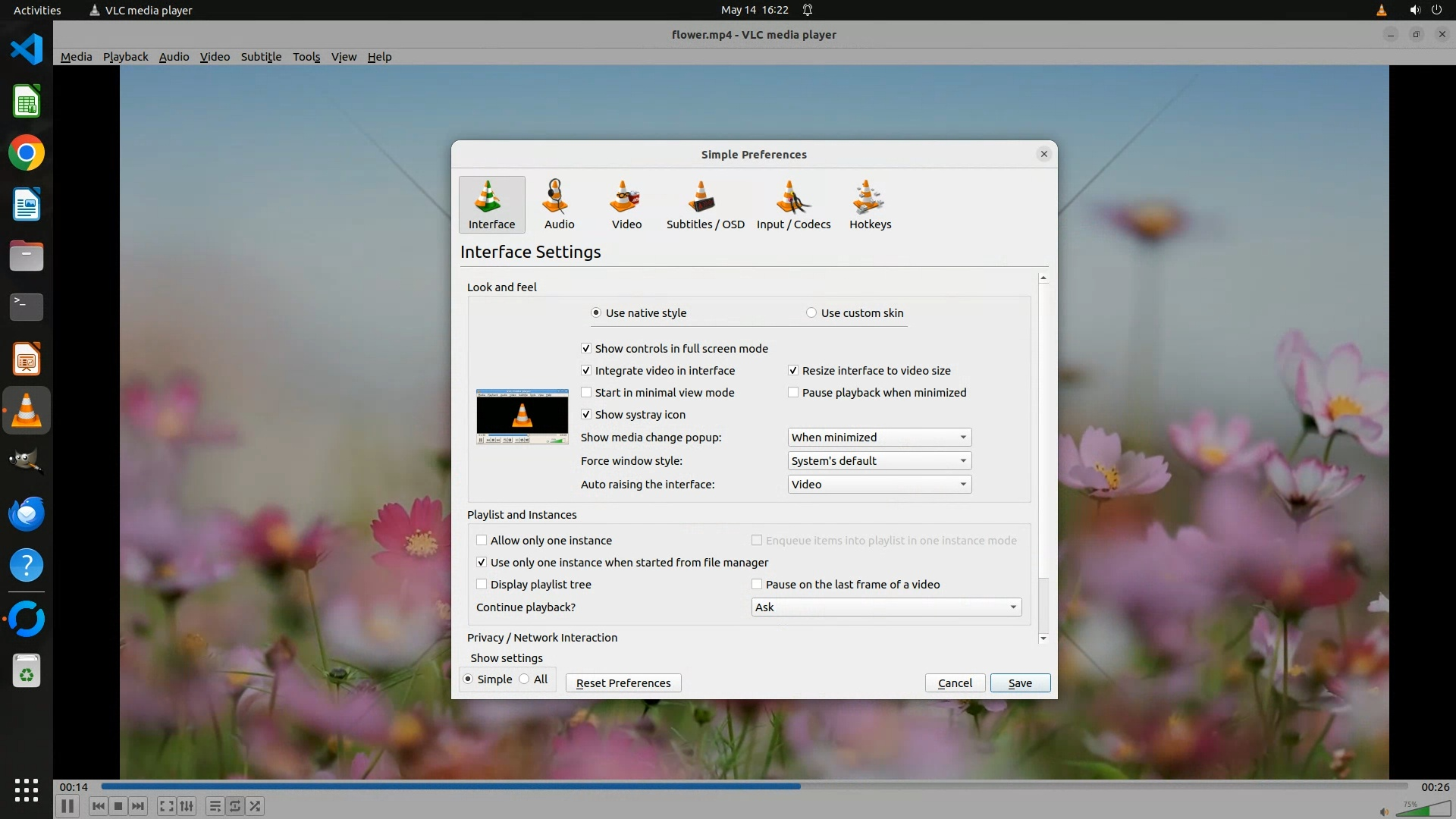This screenshot has width=1456, height=819.
Task: Open Input / Codecs preferences
Action: coord(793,204)
